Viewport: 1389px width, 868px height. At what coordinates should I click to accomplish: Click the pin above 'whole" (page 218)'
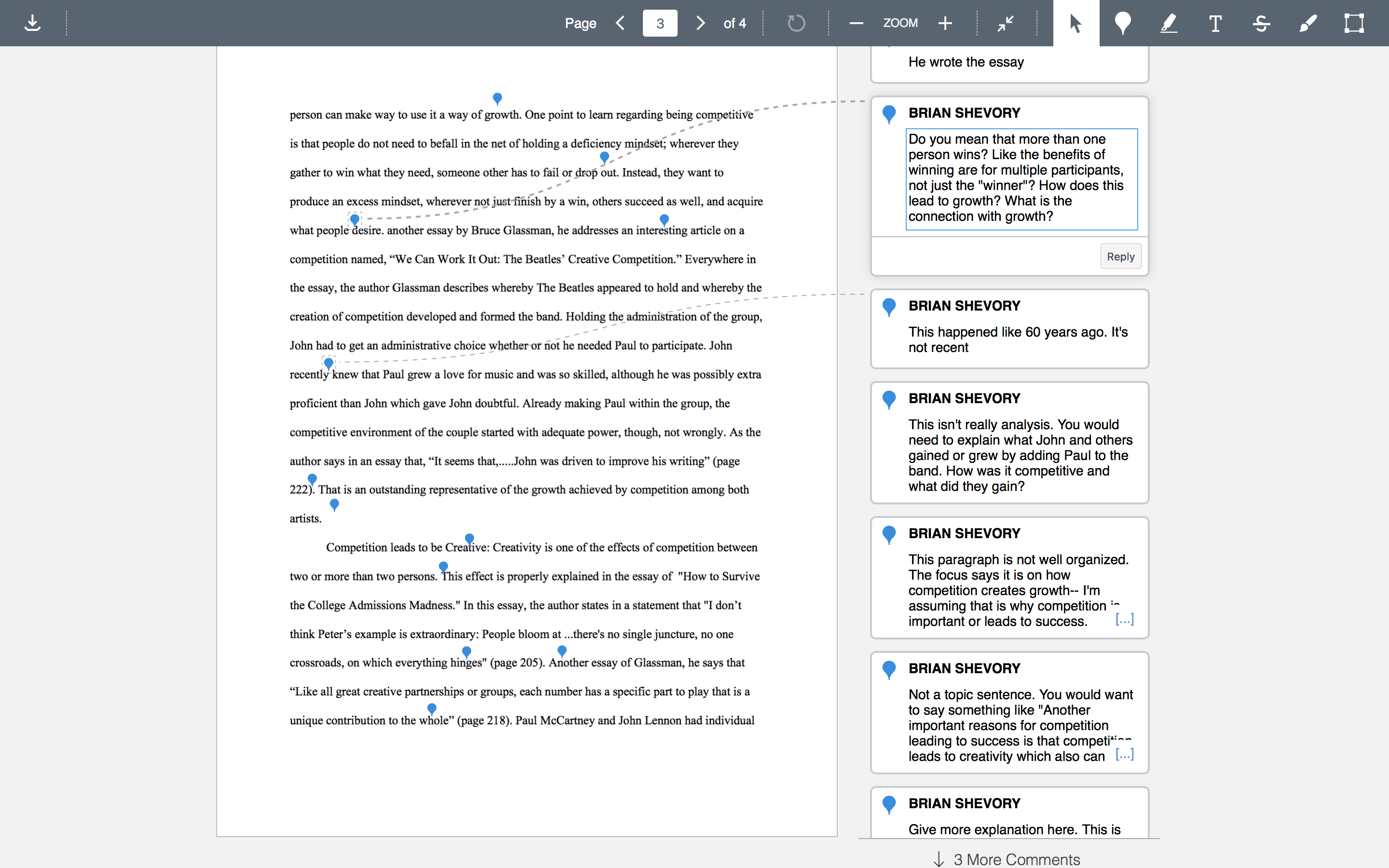(x=432, y=709)
